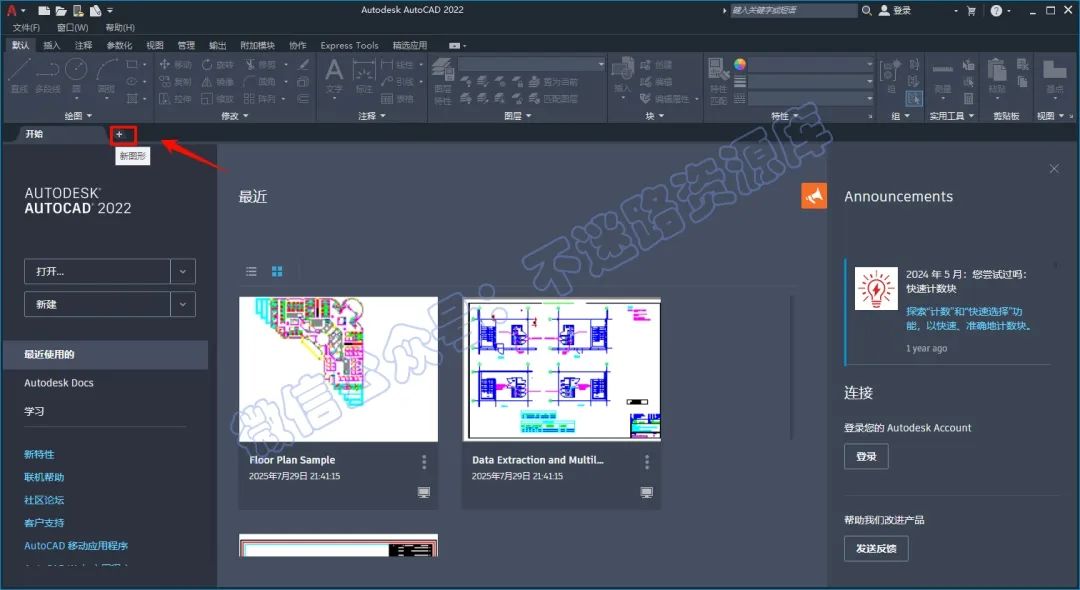Select the Line (直线) tool in ribbon
The image size is (1080, 590).
[19, 76]
